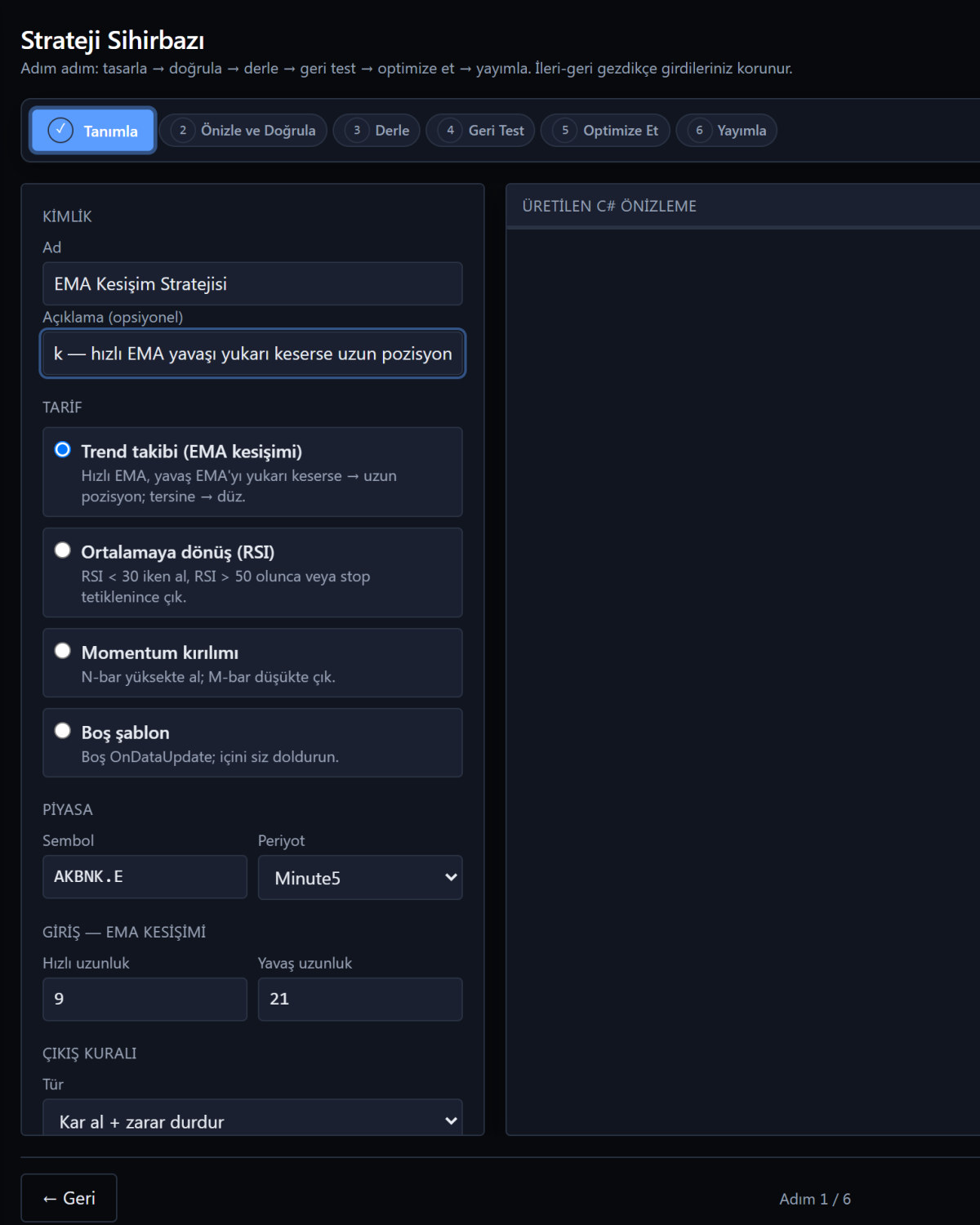The image size is (980, 1225).
Task: Open the Periyot Minute5 dropdown
Action: pyautogui.click(x=360, y=878)
